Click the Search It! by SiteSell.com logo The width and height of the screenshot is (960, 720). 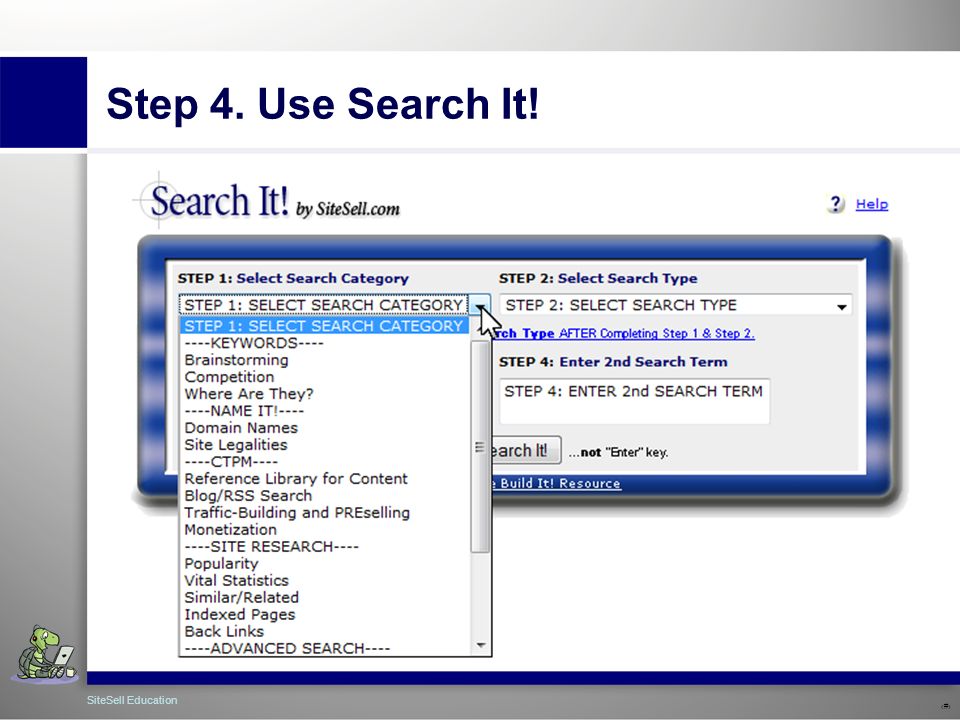[268, 201]
